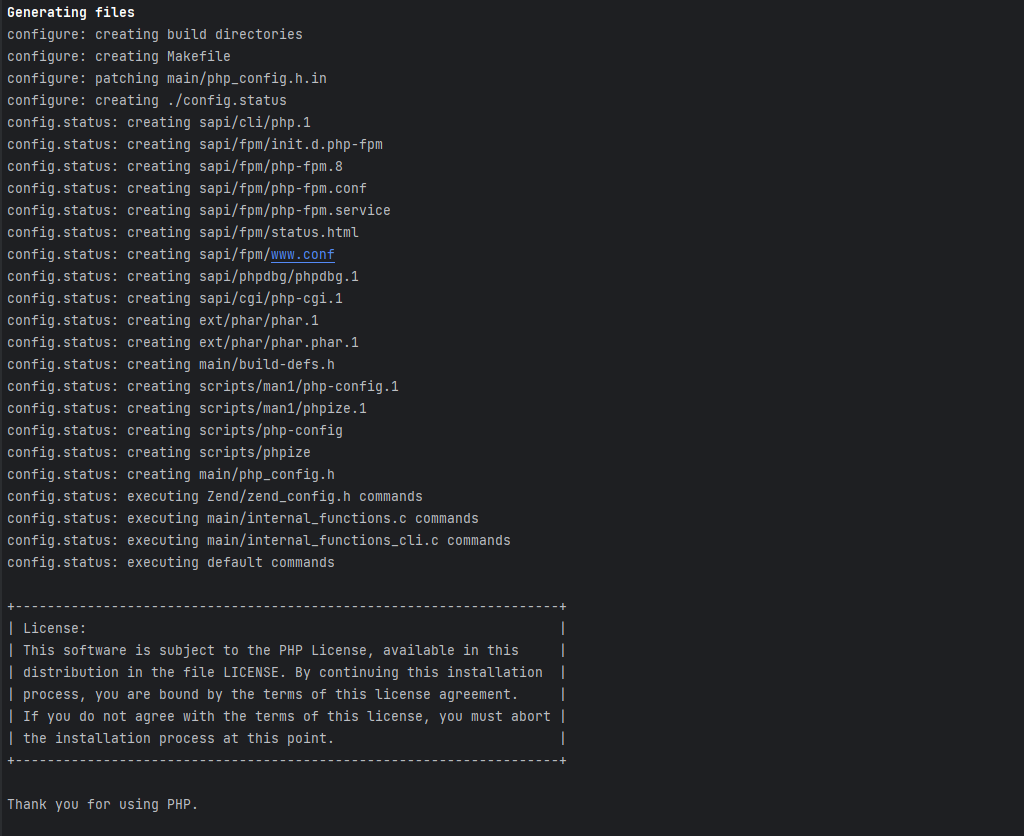
Task: Click the 'sapi/fpm/init.d.php-fpm' line
Action: tap(195, 145)
